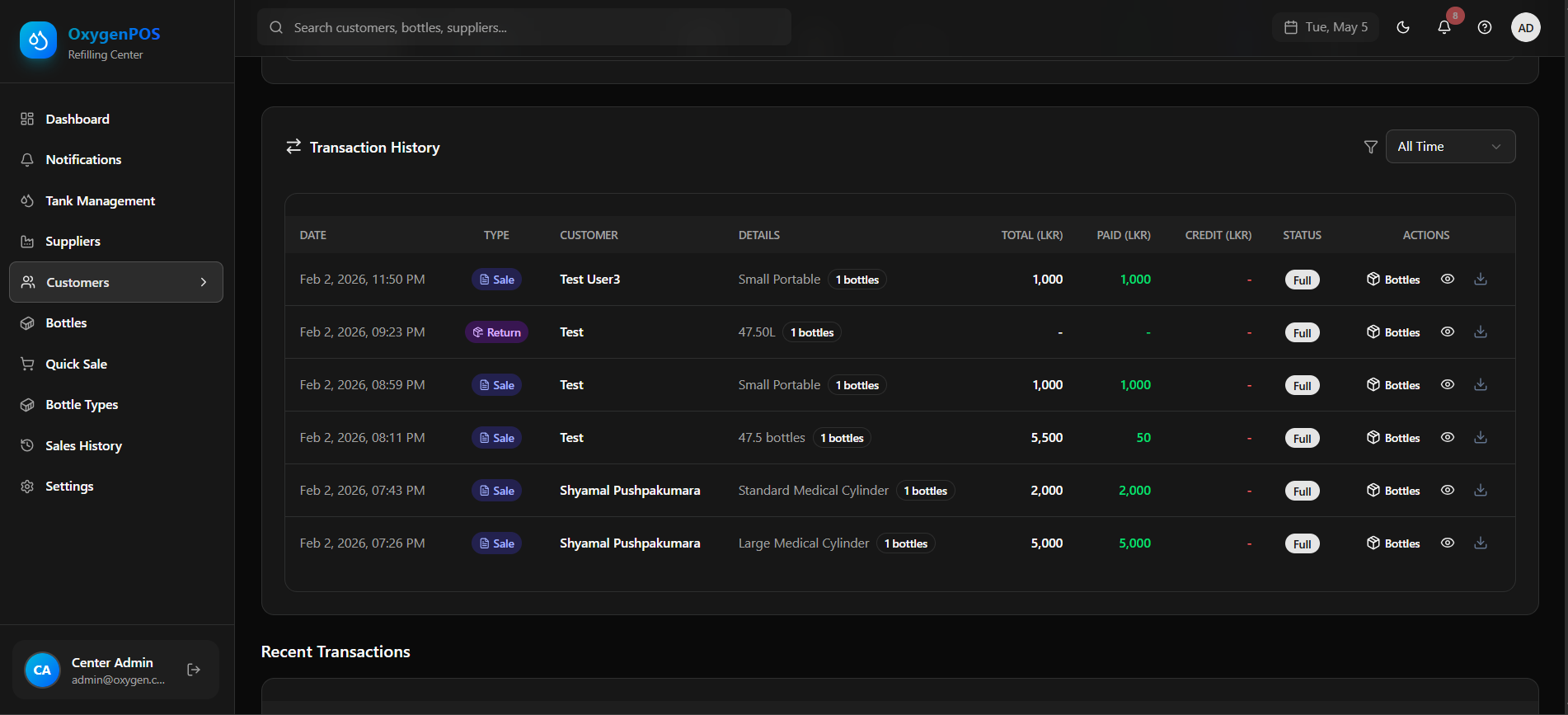1568x715 pixels.
Task: Select customer name Test User3
Action: 590,280
